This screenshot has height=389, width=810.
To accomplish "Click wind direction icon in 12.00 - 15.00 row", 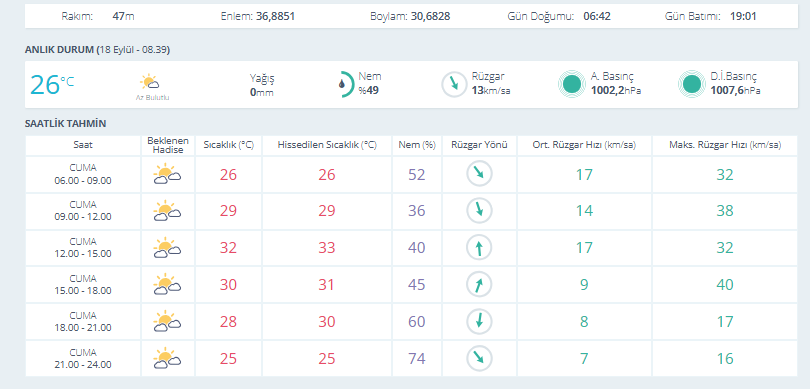I will pos(479,247).
